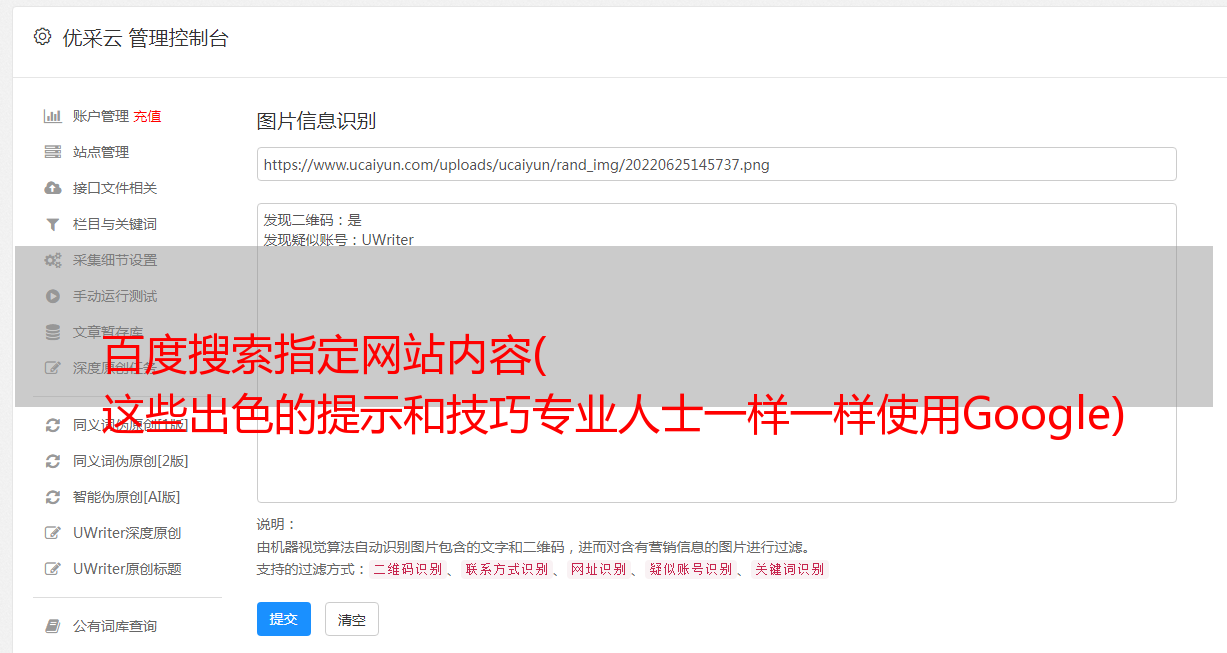Click the refresh icon for 智能伪原创[AI版]
This screenshot has height=653, width=1227.
point(53,497)
